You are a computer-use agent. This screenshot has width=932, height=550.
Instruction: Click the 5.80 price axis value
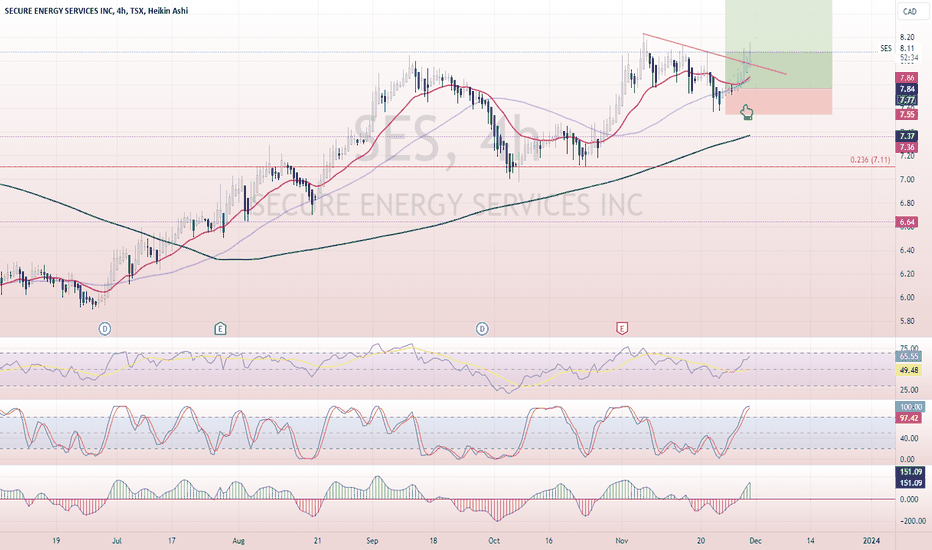[x=907, y=321]
